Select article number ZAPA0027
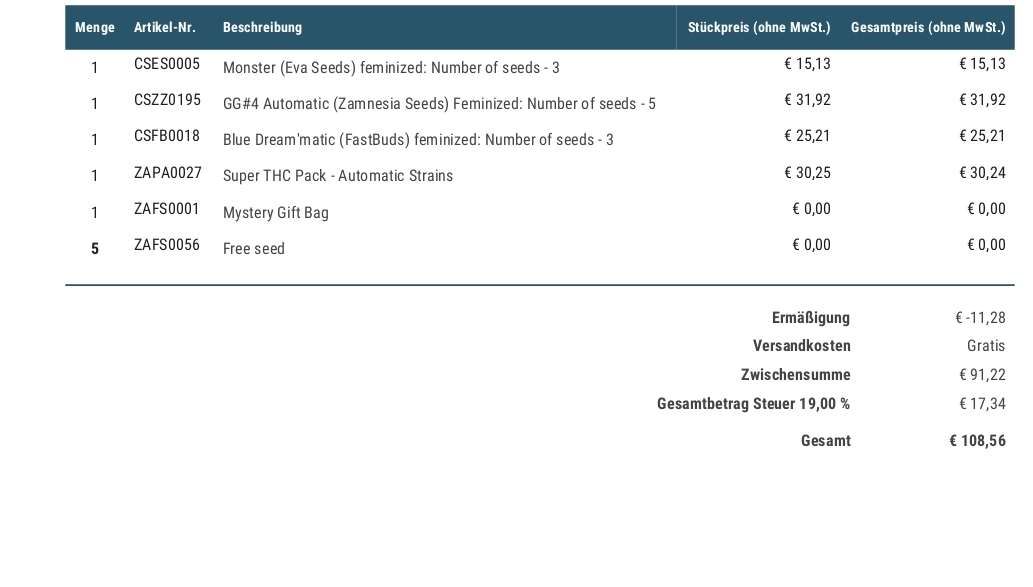The height and width of the screenshot is (587, 1033). coord(168,173)
